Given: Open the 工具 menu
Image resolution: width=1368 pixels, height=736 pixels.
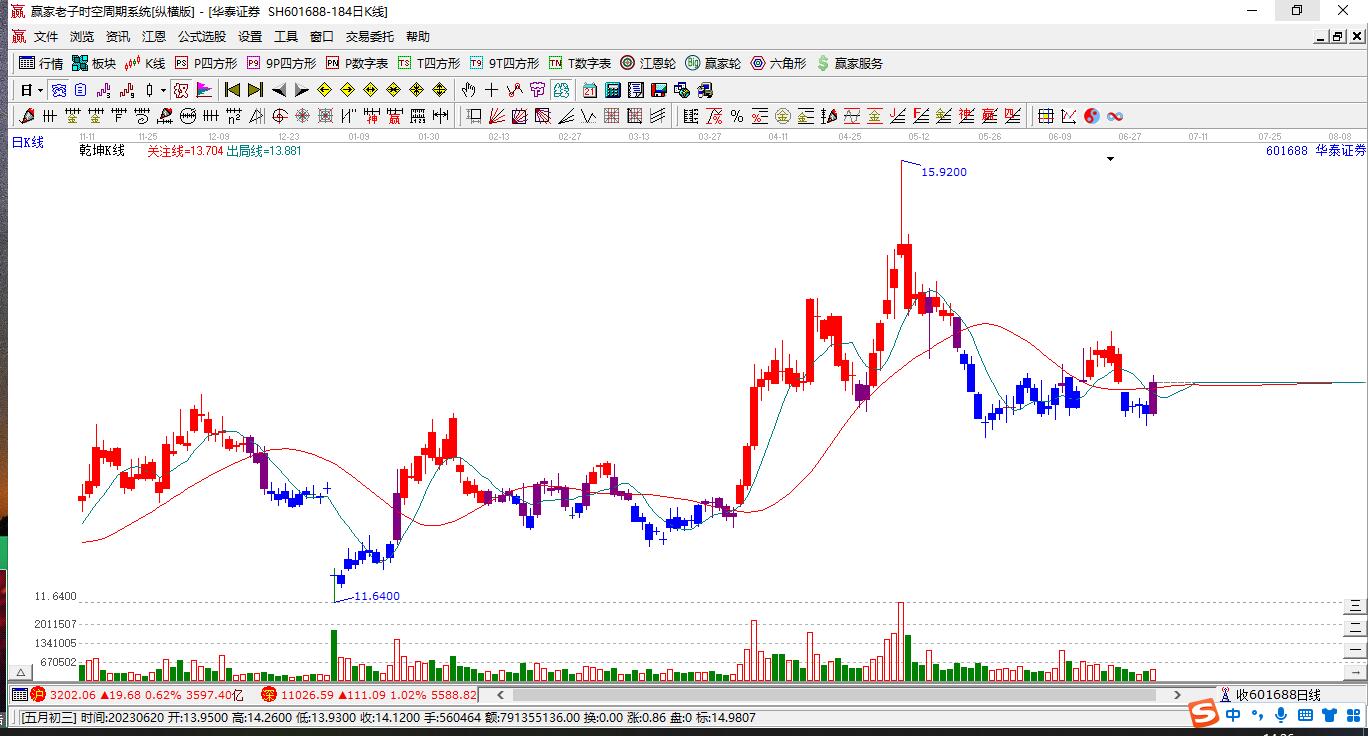Looking at the screenshot, I should point(286,37).
